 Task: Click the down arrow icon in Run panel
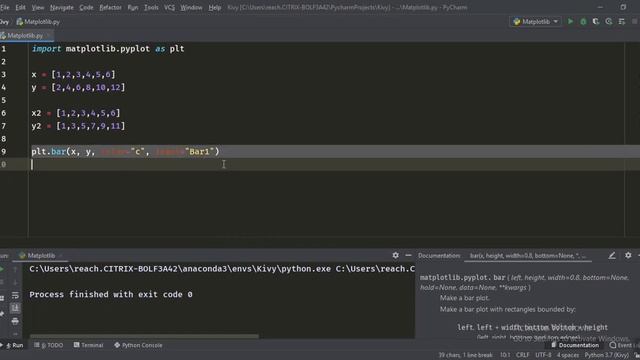15,282
